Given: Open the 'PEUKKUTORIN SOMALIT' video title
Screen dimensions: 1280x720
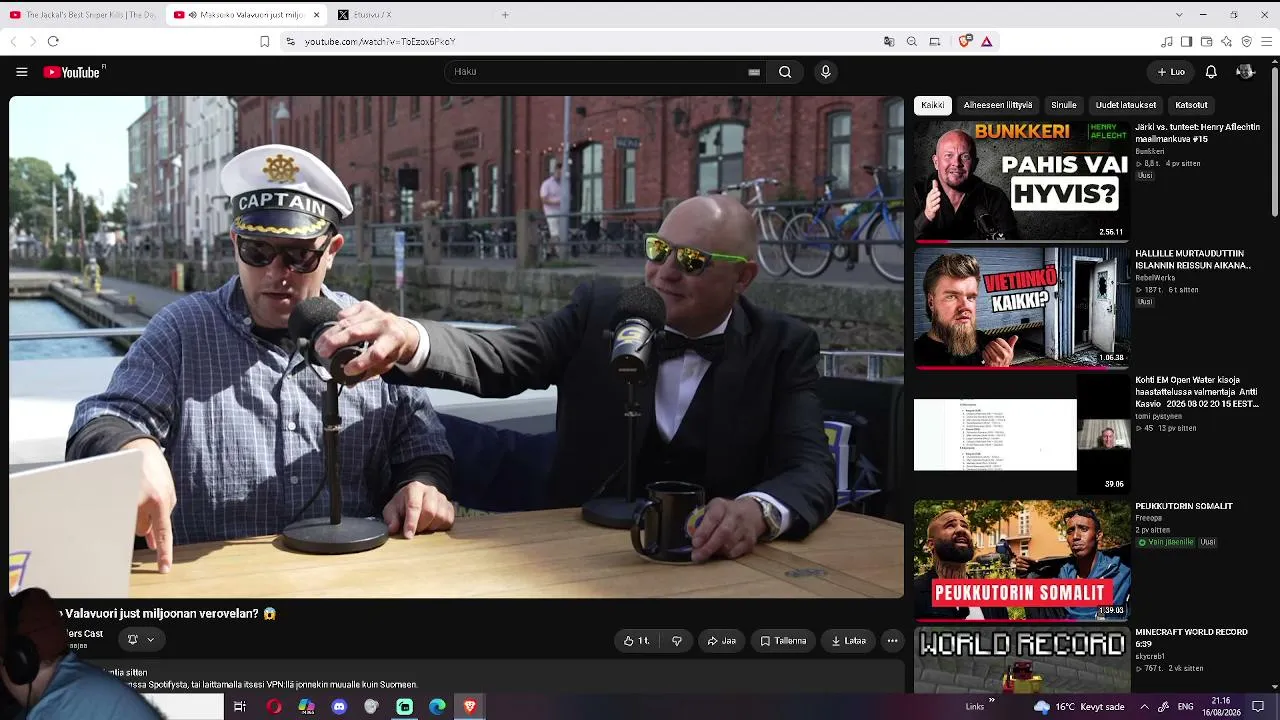Looking at the screenshot, I should click(1184, 506).
